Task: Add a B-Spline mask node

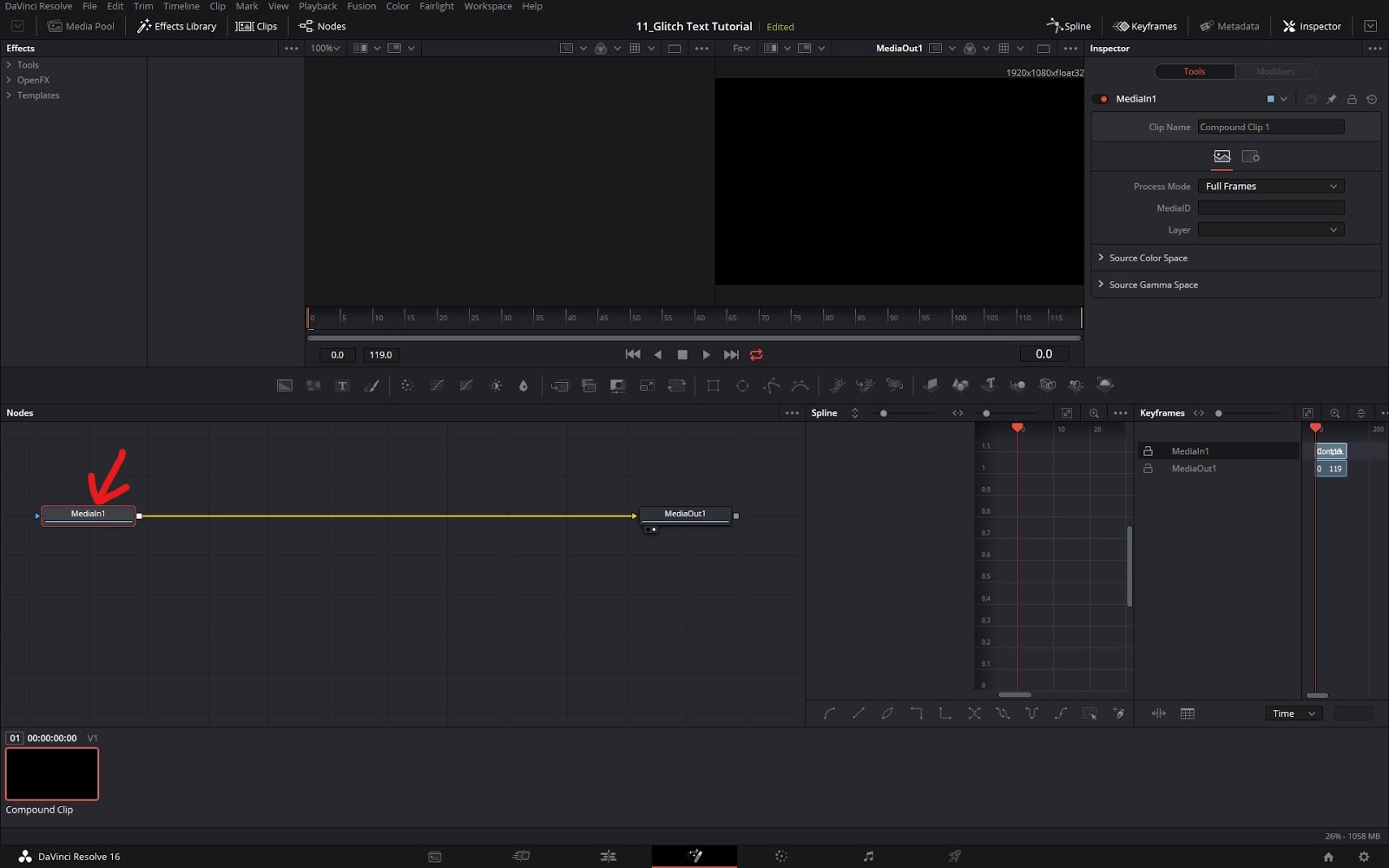Action: coord(800,385)
